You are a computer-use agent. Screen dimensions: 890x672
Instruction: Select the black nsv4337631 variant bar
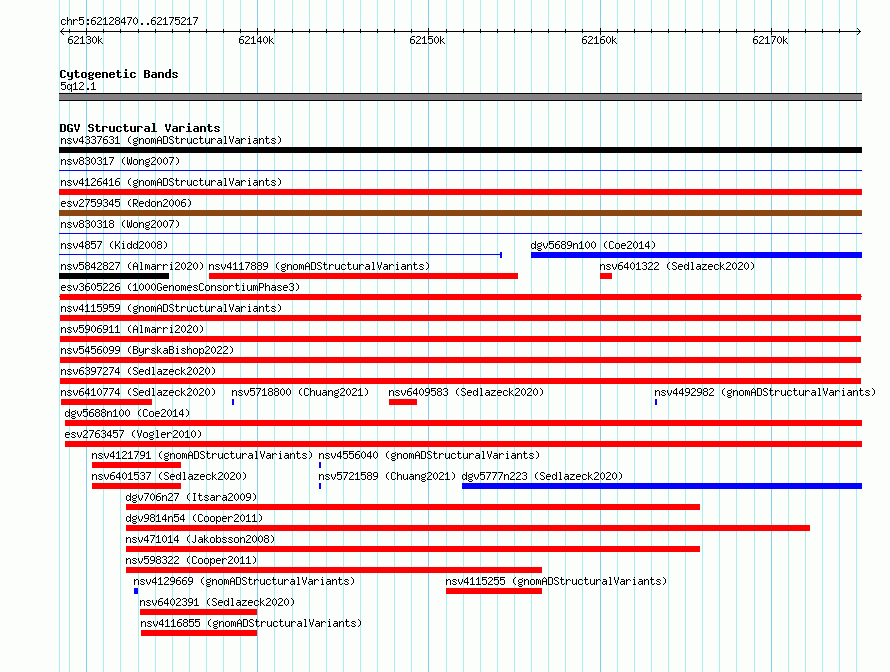460,150
